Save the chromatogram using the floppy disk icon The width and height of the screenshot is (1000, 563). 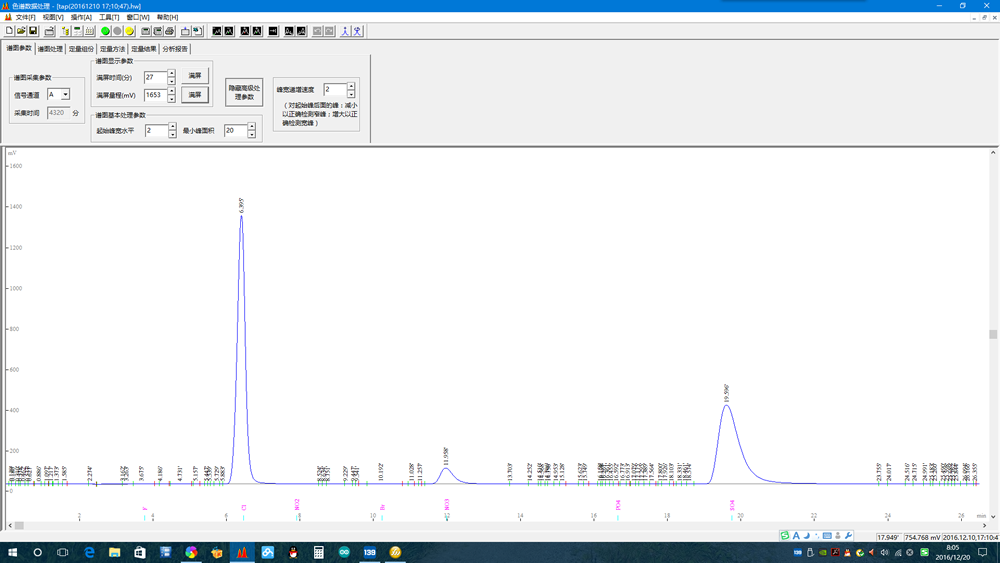[x=33, y=31]
